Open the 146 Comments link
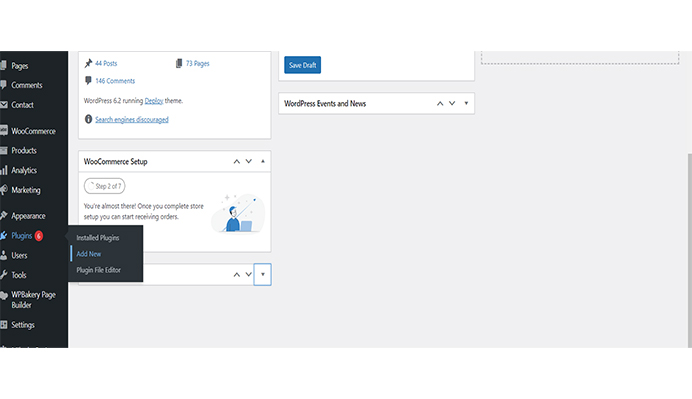The width and height of the screenshot is (692, 399). (x=115, y=81)
